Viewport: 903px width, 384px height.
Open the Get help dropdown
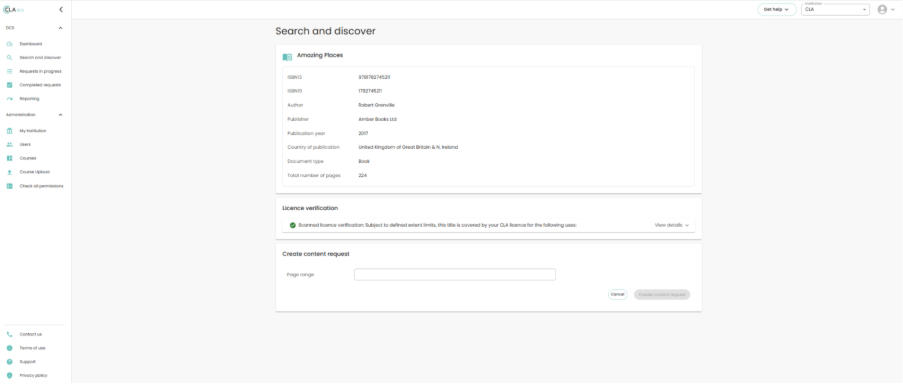click(776, 10)
